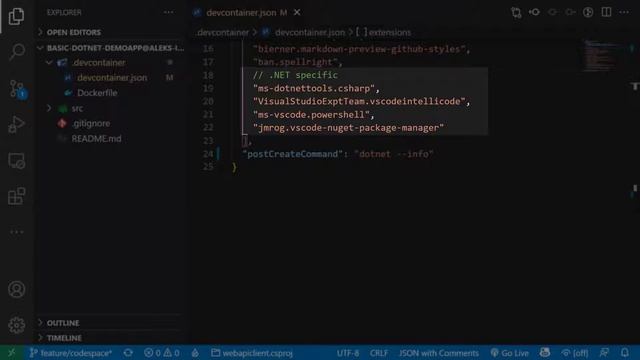Image resolution: width=640 pixels, height=360 pixels.
Task: Open the Accounts menu
Action: tap(17, 289)
